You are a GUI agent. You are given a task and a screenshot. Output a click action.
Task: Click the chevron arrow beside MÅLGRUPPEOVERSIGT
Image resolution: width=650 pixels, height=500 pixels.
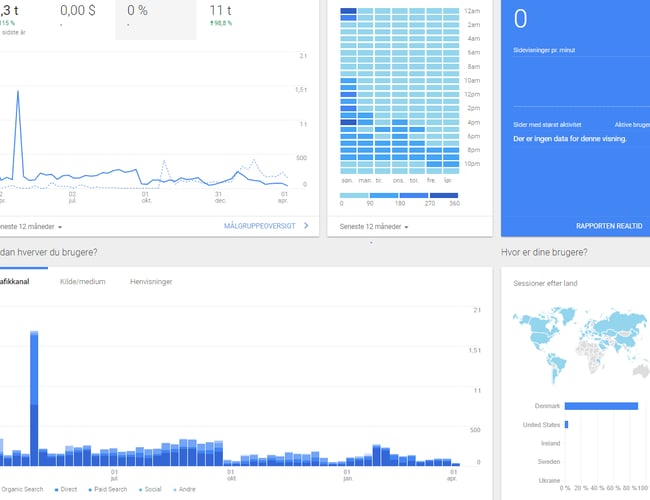point(306,226)
